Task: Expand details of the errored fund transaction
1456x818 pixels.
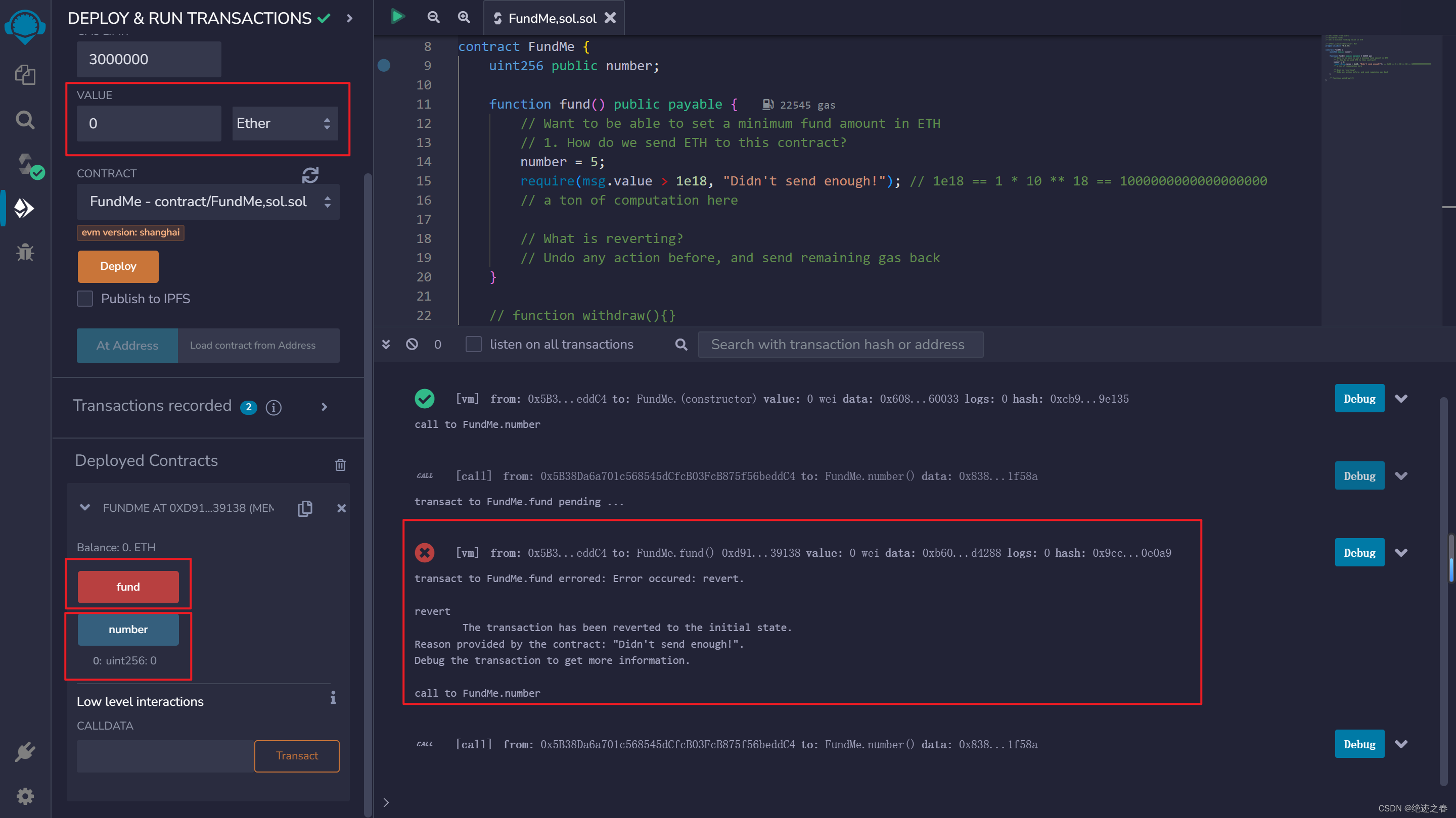Action: point(1401,552)
